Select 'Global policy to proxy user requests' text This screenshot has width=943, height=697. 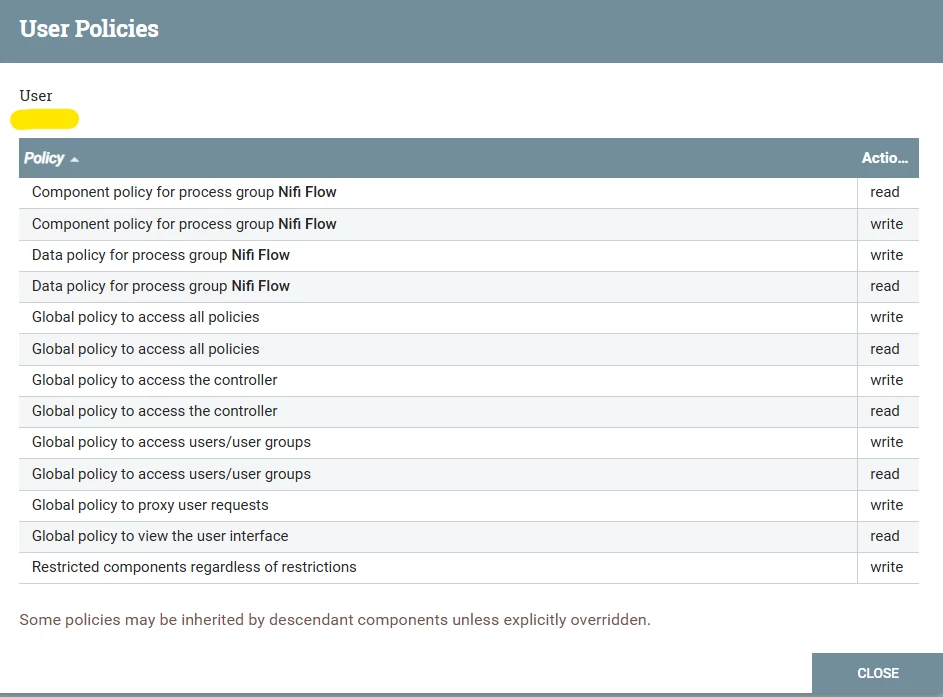pos(150,505)
